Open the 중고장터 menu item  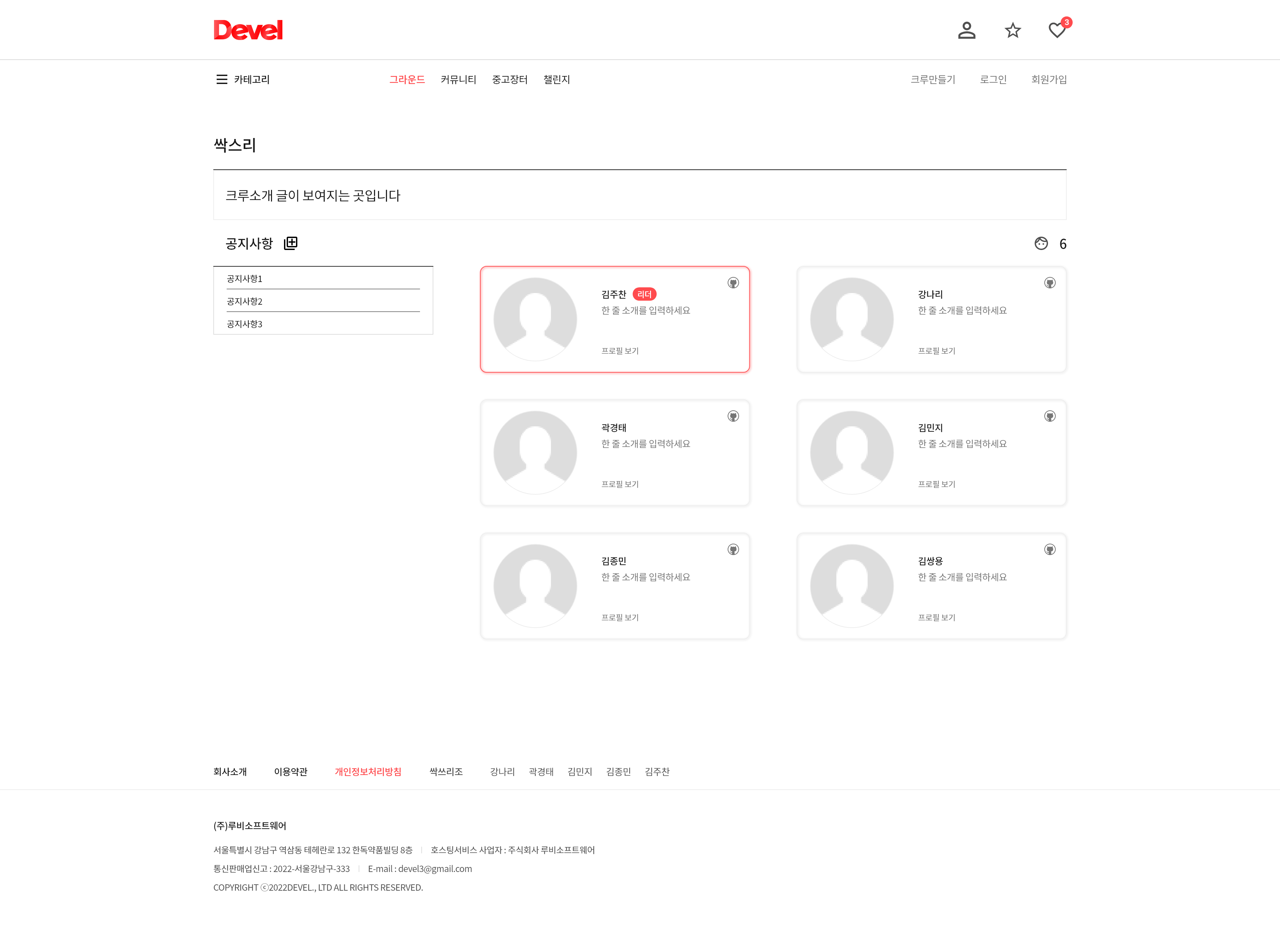tap(509, 80)
